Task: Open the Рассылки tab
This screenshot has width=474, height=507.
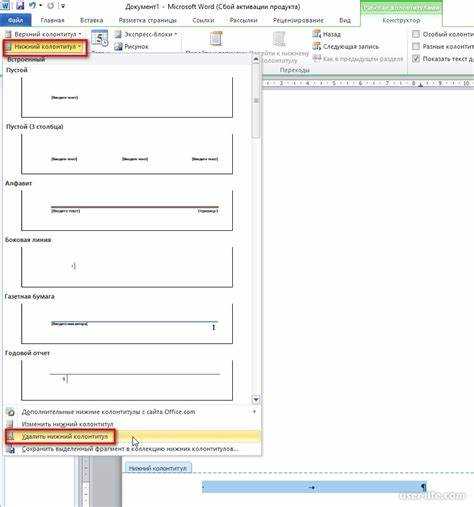Action: tap(243, 20)
